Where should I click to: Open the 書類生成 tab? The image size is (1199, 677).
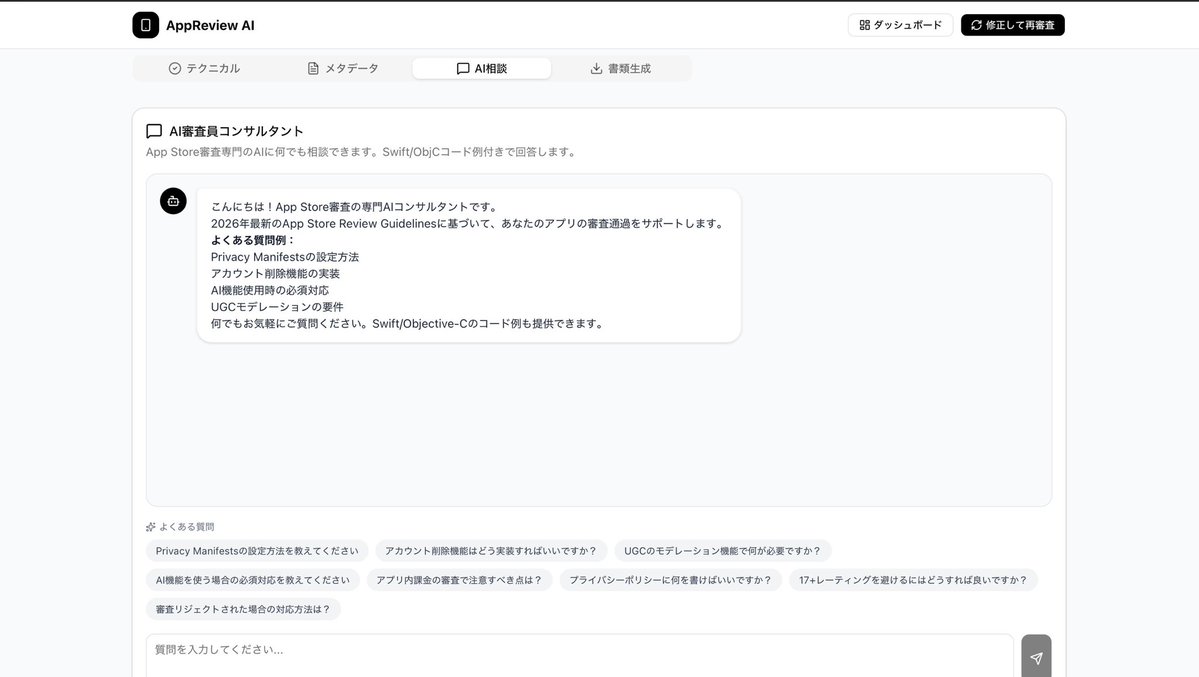[620, 68]
